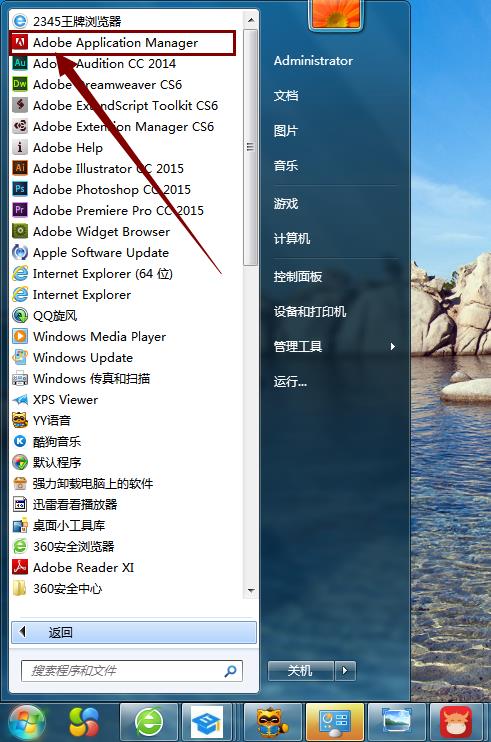Click the magnifier search icon
This screenshot has width=491, height=742.
point(230,671)
